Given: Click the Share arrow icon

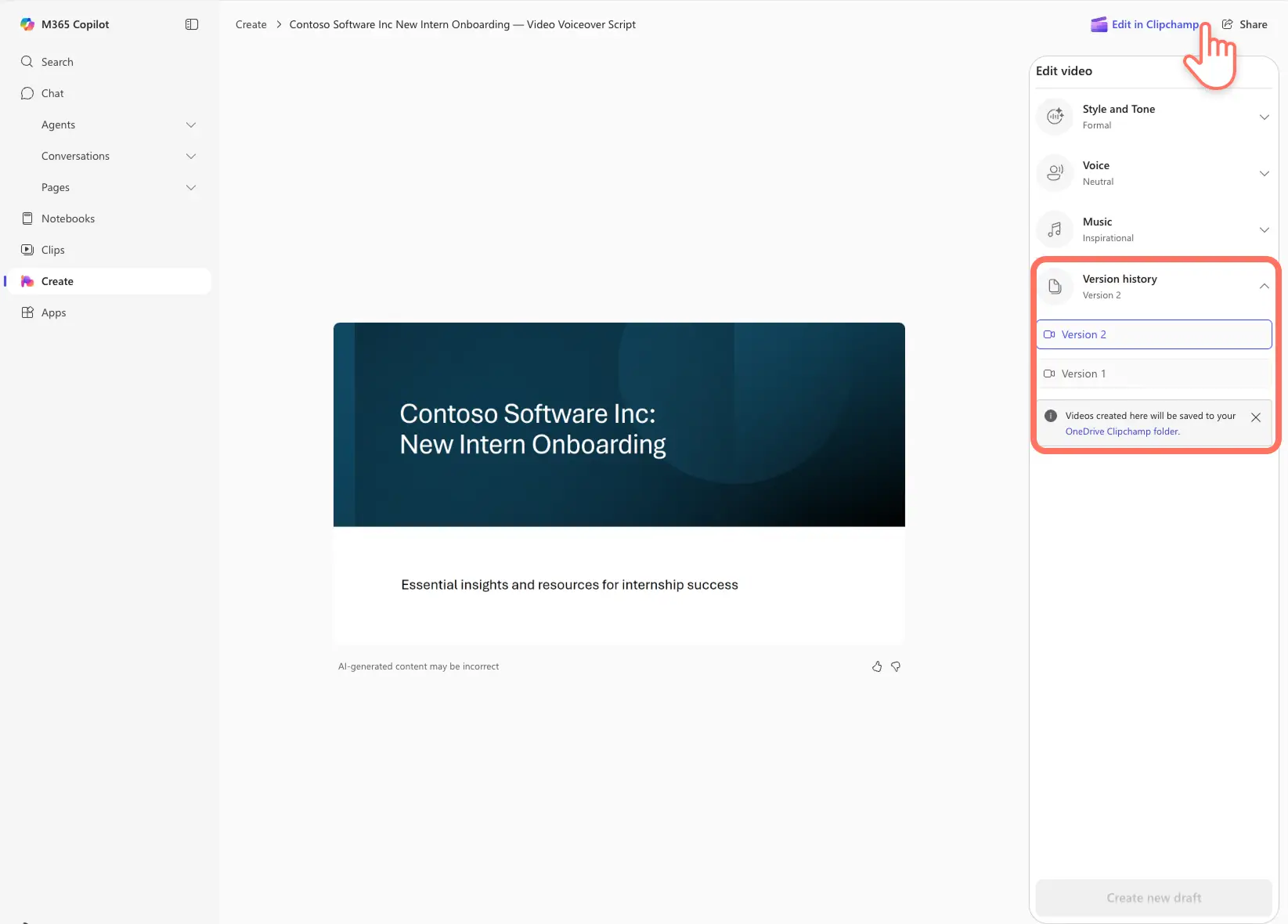Looking at the screenshot, I should tap(1228, 24).
